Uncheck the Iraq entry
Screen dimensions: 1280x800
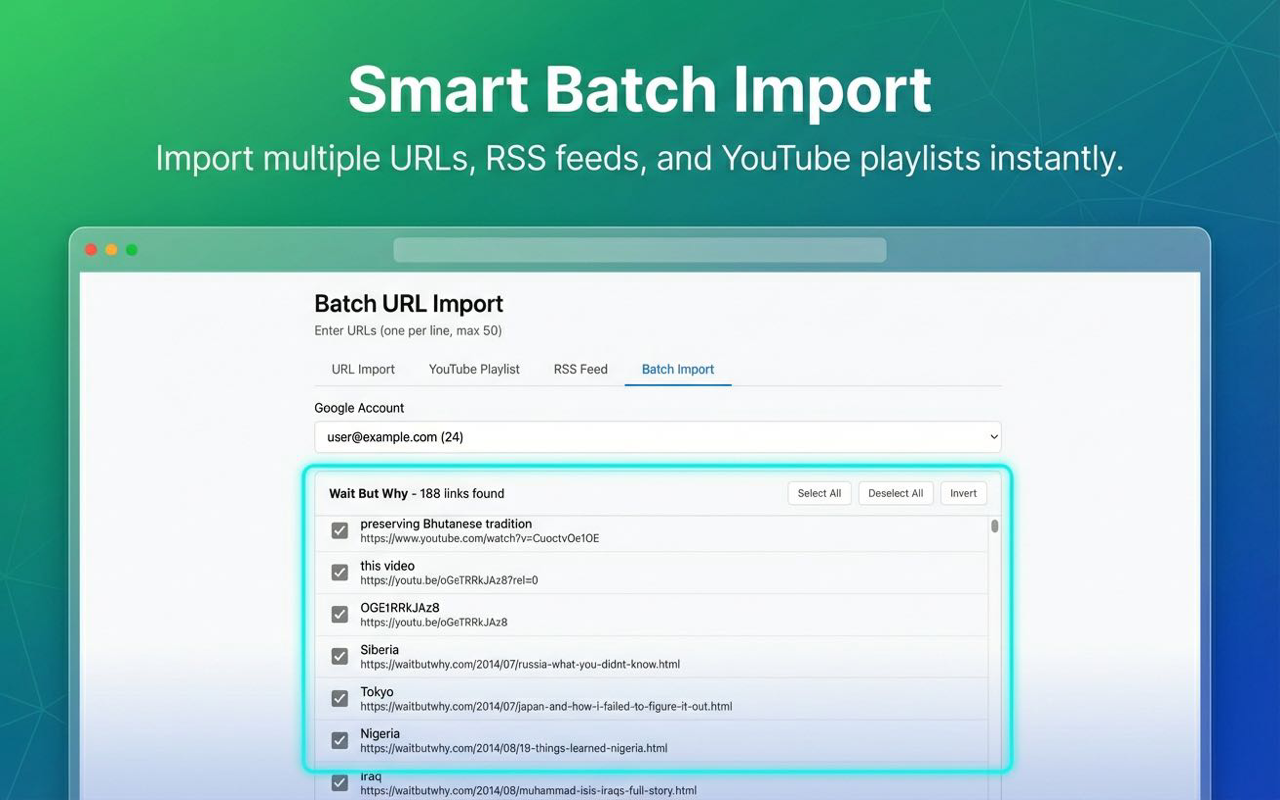click(339, 782)
